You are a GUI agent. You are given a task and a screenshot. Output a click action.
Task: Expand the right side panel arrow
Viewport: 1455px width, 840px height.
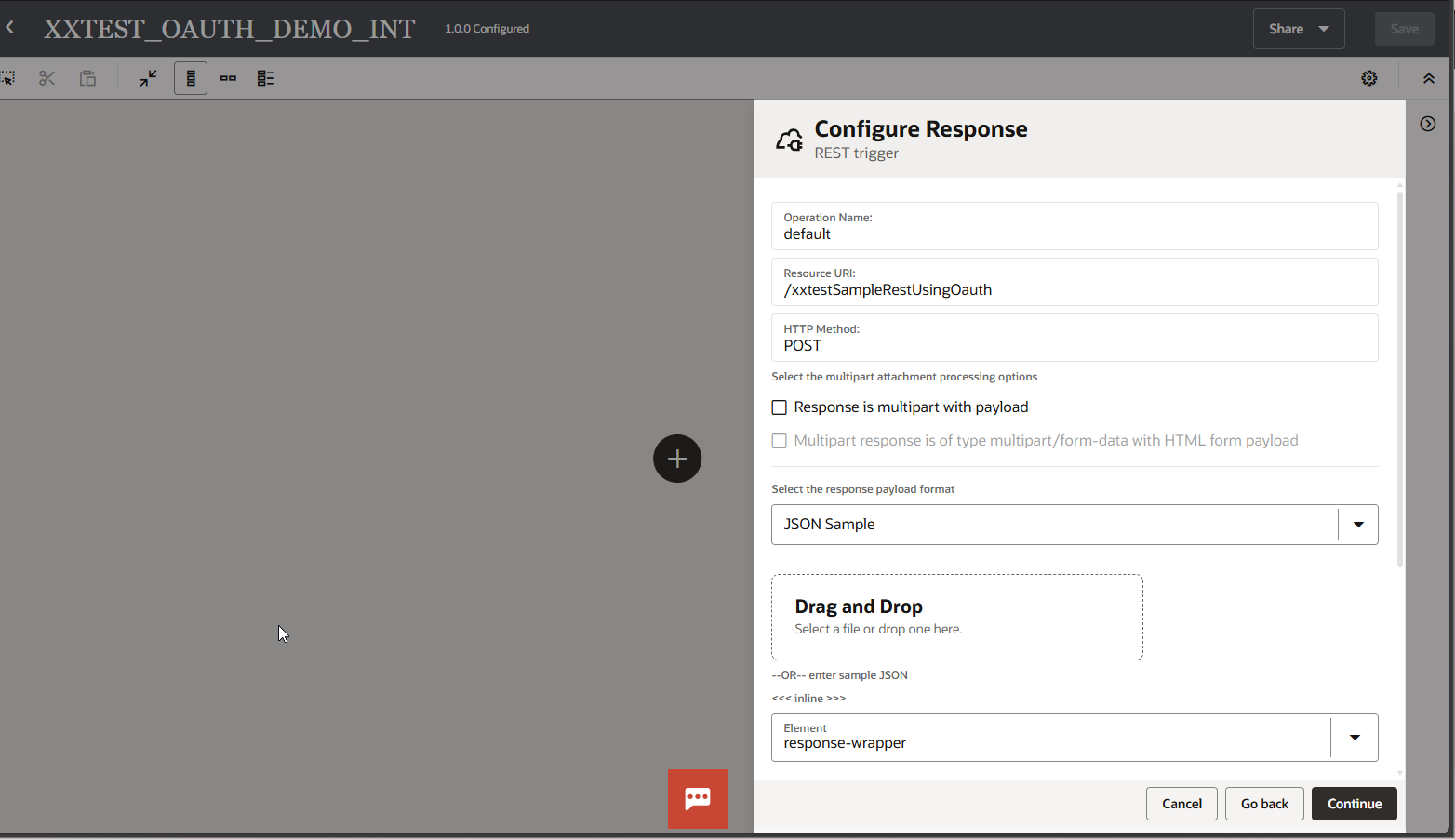pos(1427,123)
